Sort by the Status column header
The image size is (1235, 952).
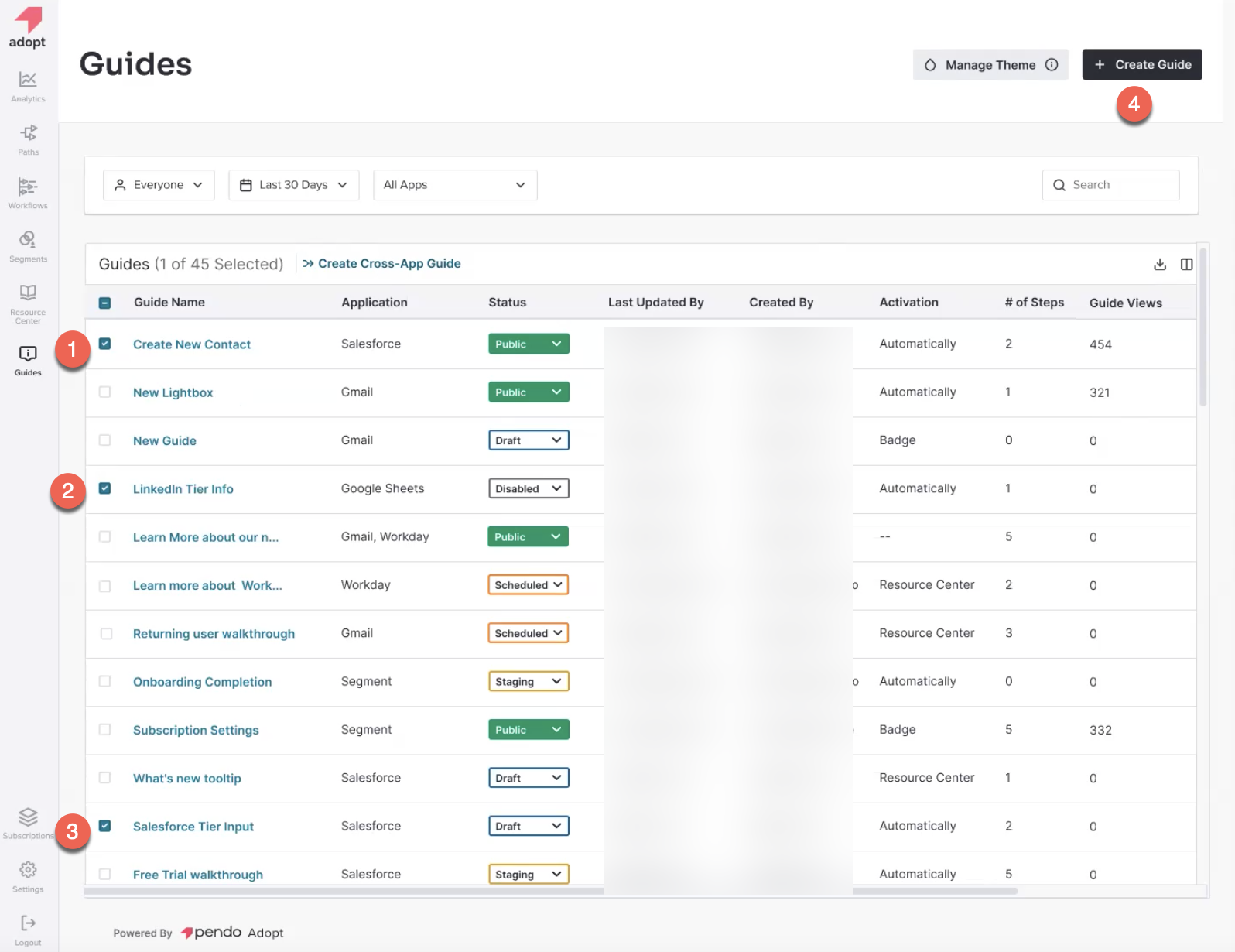(508, 303)
